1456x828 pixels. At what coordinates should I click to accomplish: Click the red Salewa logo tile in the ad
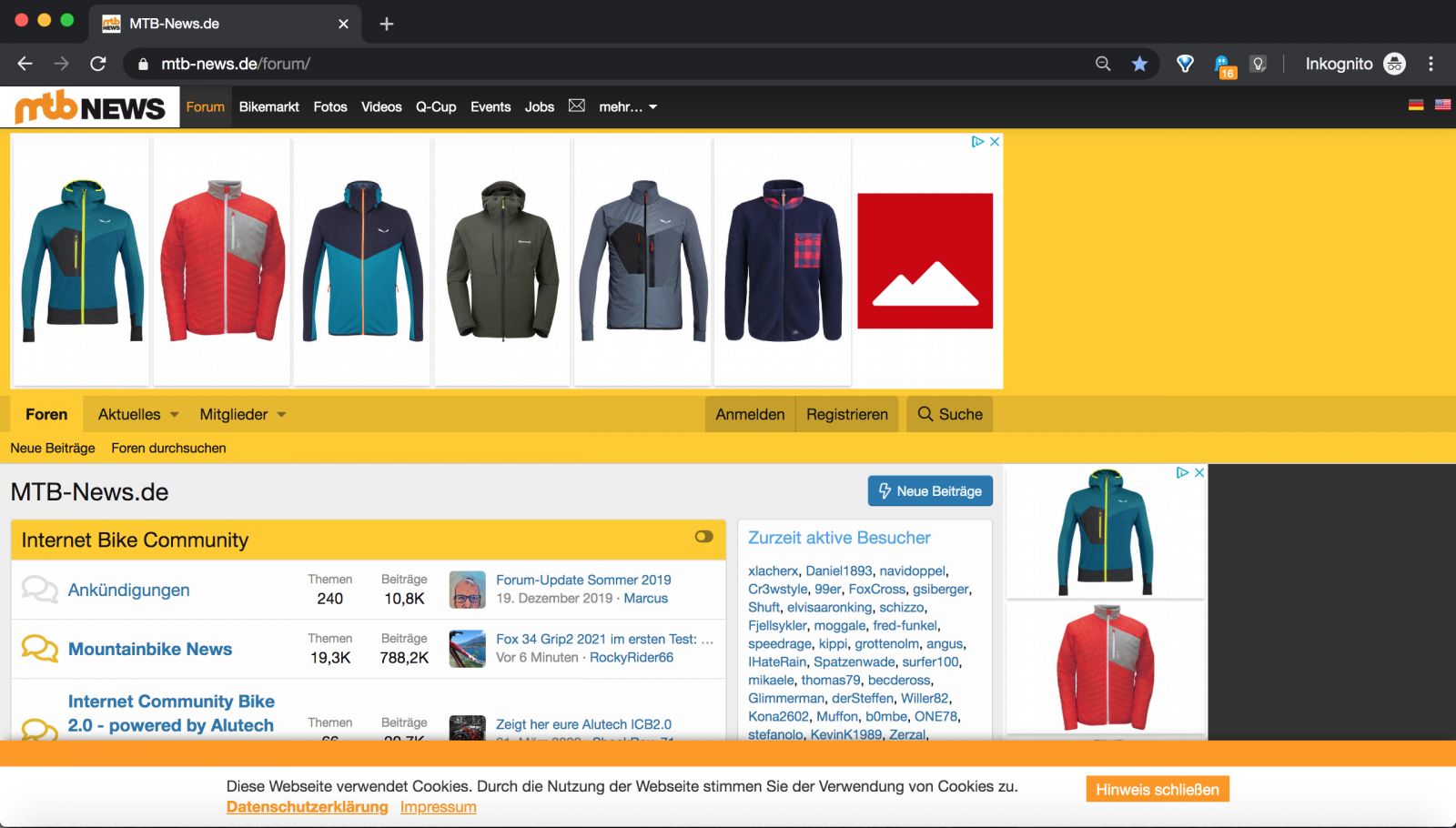pos(925,261)
